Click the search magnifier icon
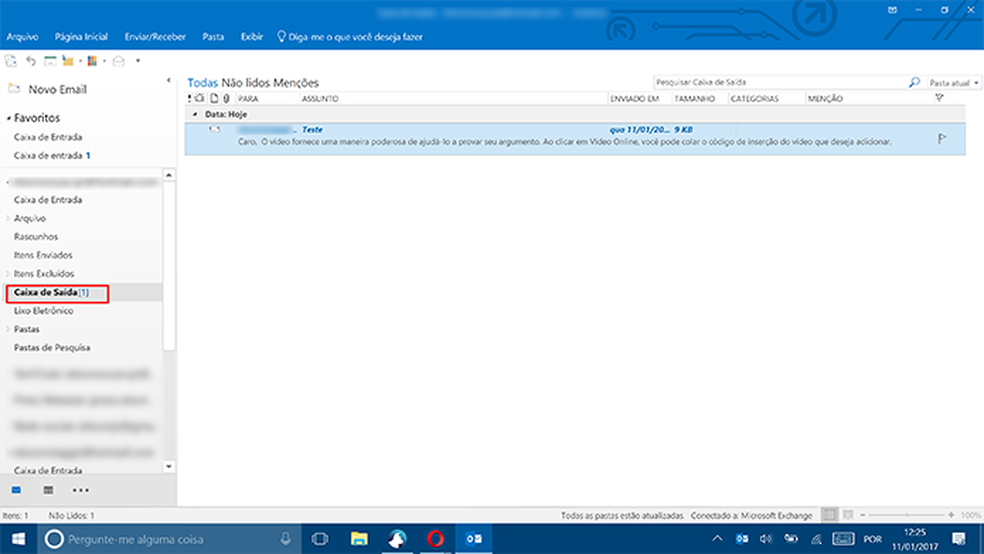This screenshot has height=554, width=984. click(x=914, y=82)
